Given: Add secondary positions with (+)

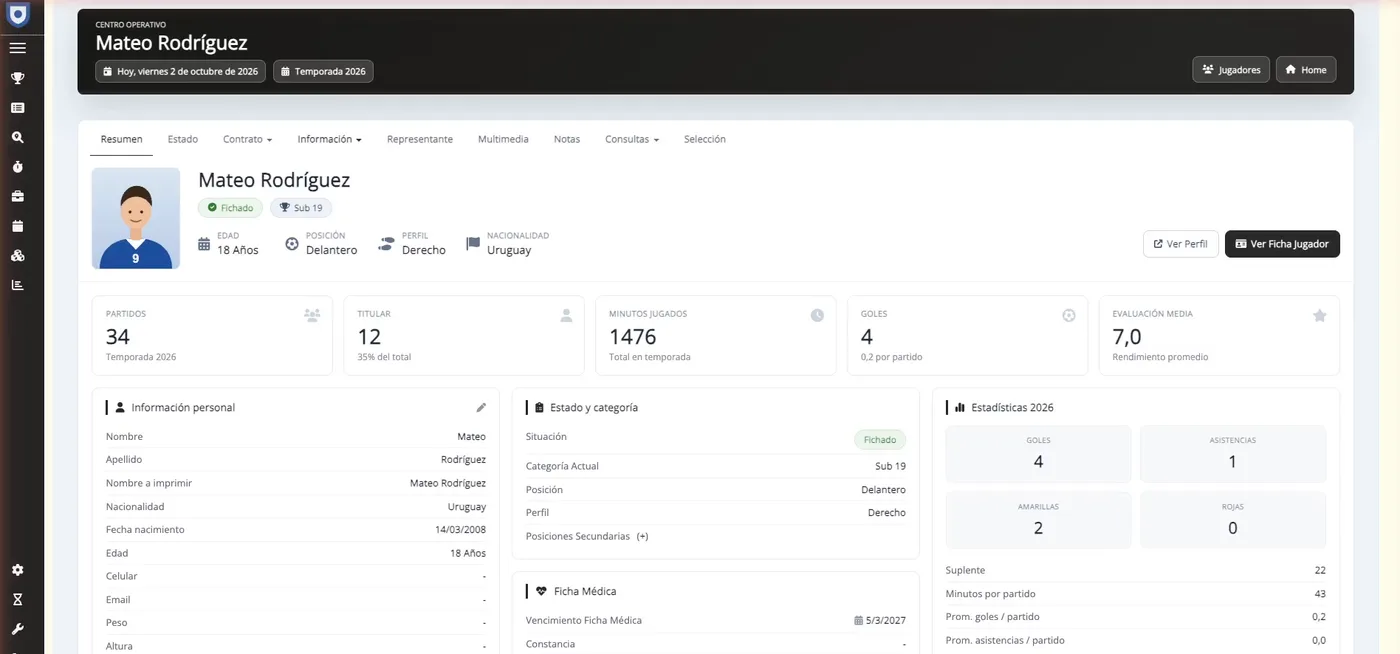Looking at the screenshot, I should [x=642, y=537].
